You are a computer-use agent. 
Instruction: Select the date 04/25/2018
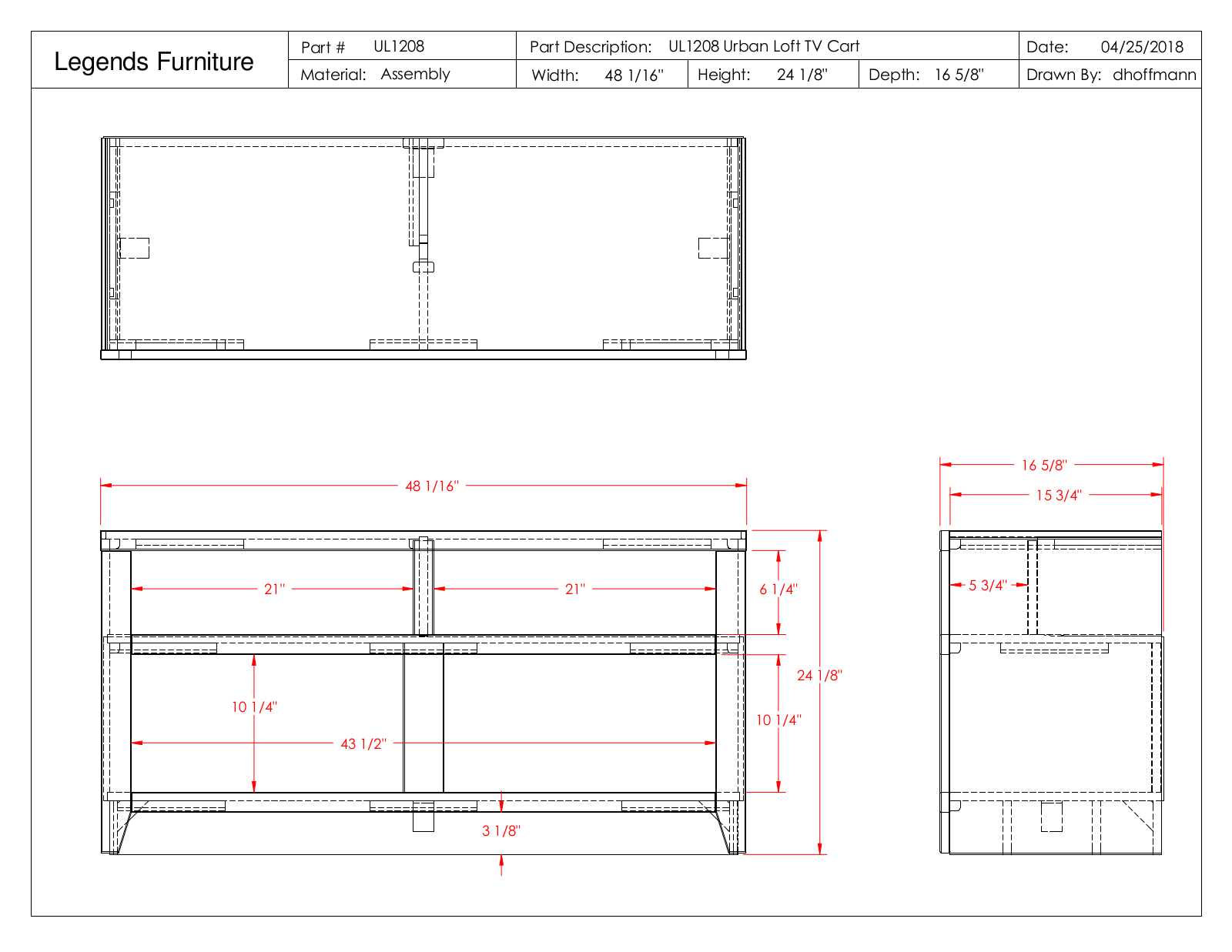[1142, 47]
